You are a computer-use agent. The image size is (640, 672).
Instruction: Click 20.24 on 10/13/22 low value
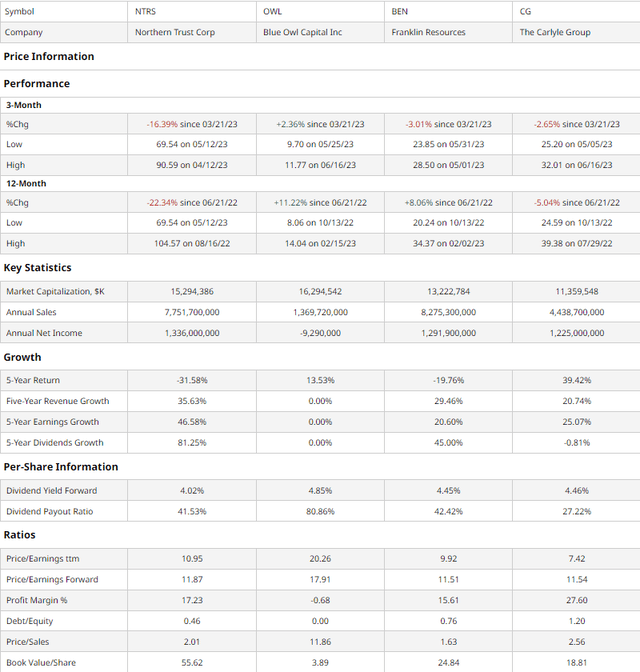coord(448,223)
